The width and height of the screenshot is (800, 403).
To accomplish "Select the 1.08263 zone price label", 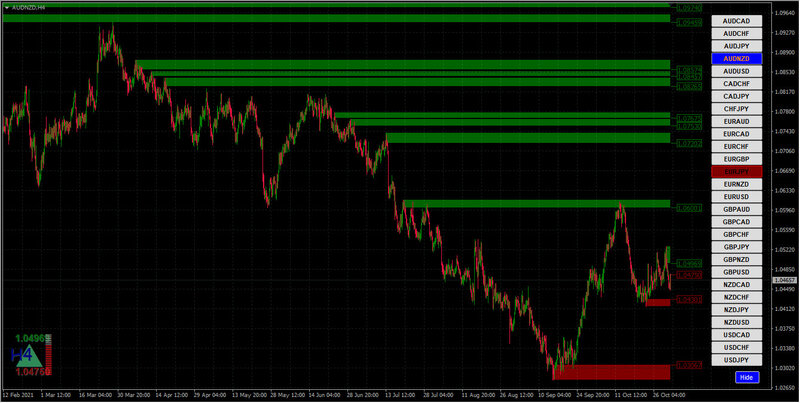I will (x=689, y=87).
